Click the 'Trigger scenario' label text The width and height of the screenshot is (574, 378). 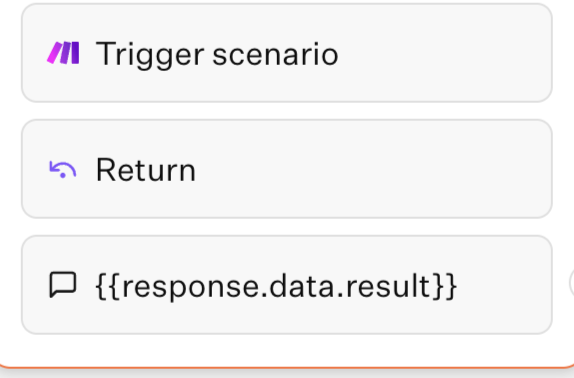tap(217, 55)
